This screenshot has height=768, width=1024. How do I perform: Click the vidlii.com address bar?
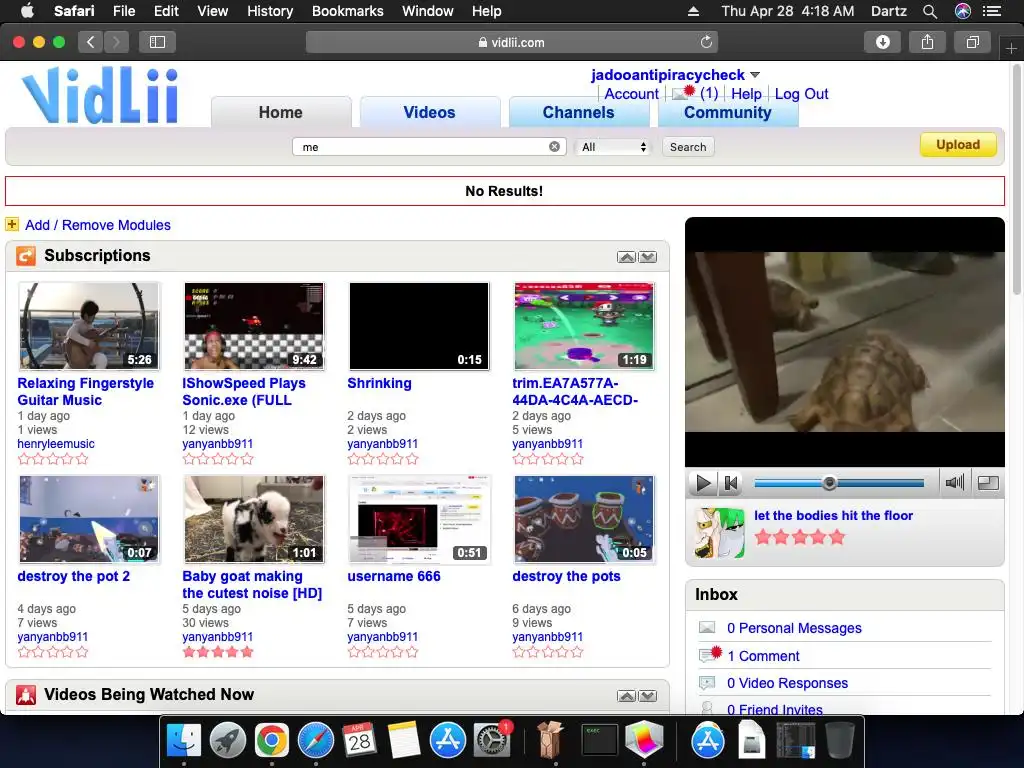511,42
